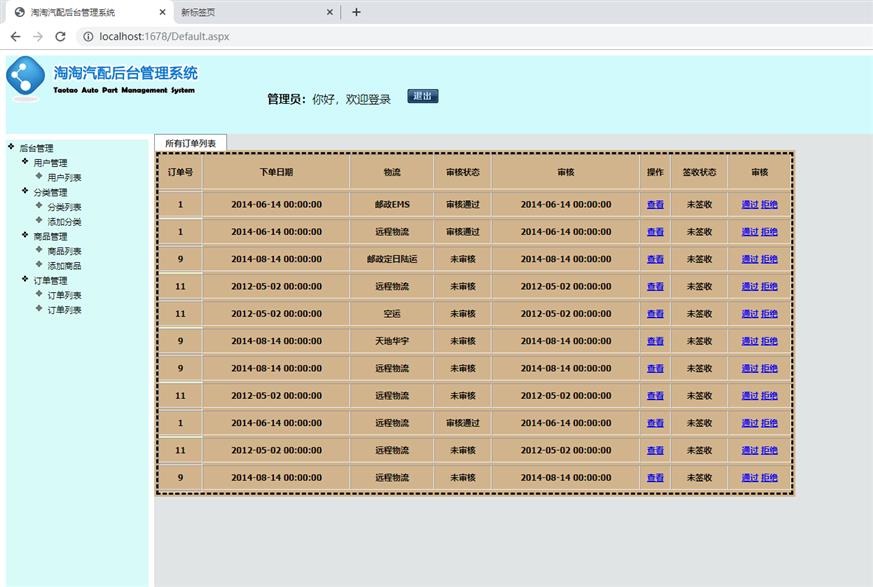Collapse the 后台管理 root tree node
This screenshot has width=873, height=587.
click(x=11, y=147)
